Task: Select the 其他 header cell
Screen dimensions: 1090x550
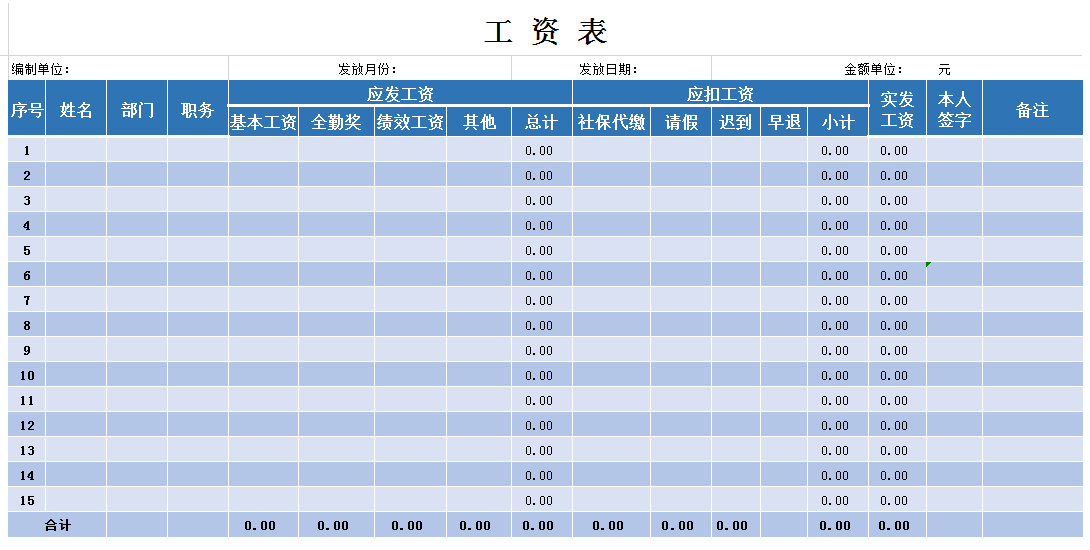Action: (479, 122)
